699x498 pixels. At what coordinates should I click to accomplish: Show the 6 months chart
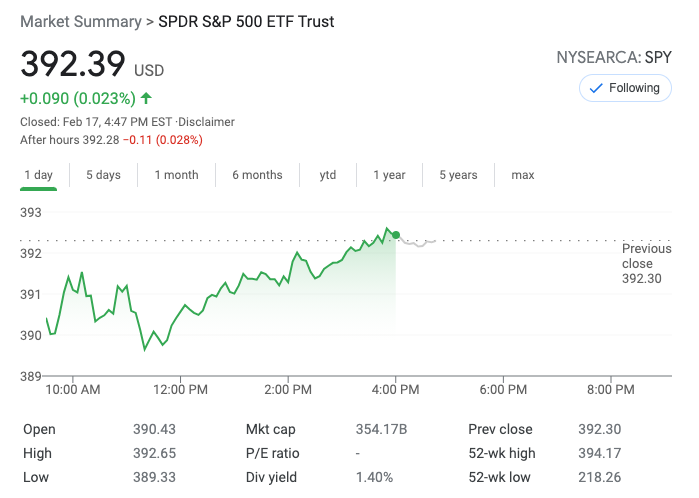pos(257,175)
